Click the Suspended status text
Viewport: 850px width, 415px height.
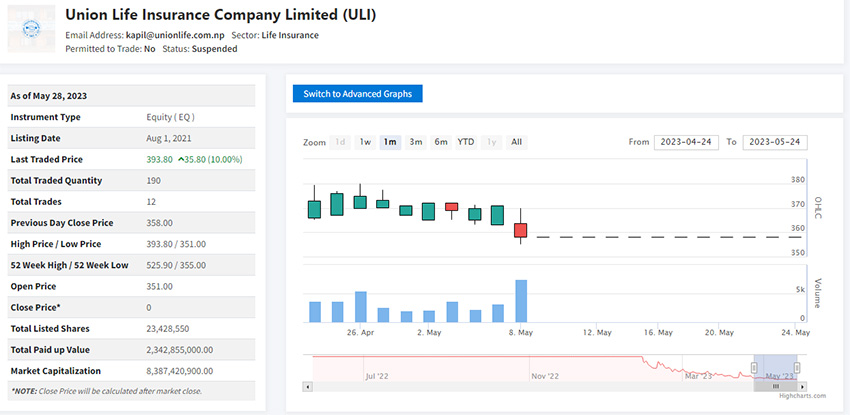215,49
